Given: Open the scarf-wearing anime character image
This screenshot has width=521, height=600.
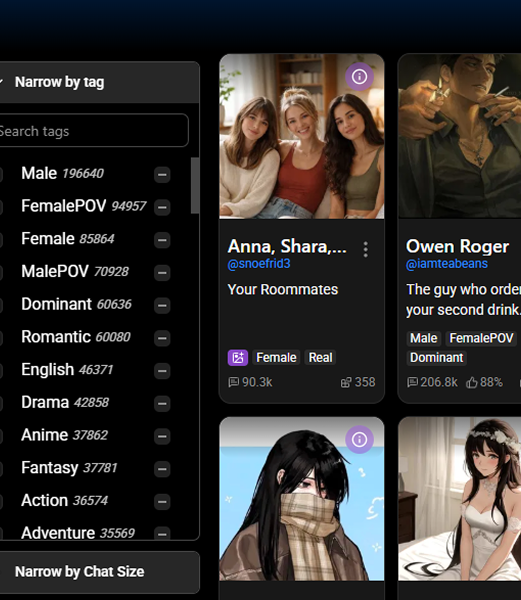Looking at the screenshot, I should [x=302, y=499].
